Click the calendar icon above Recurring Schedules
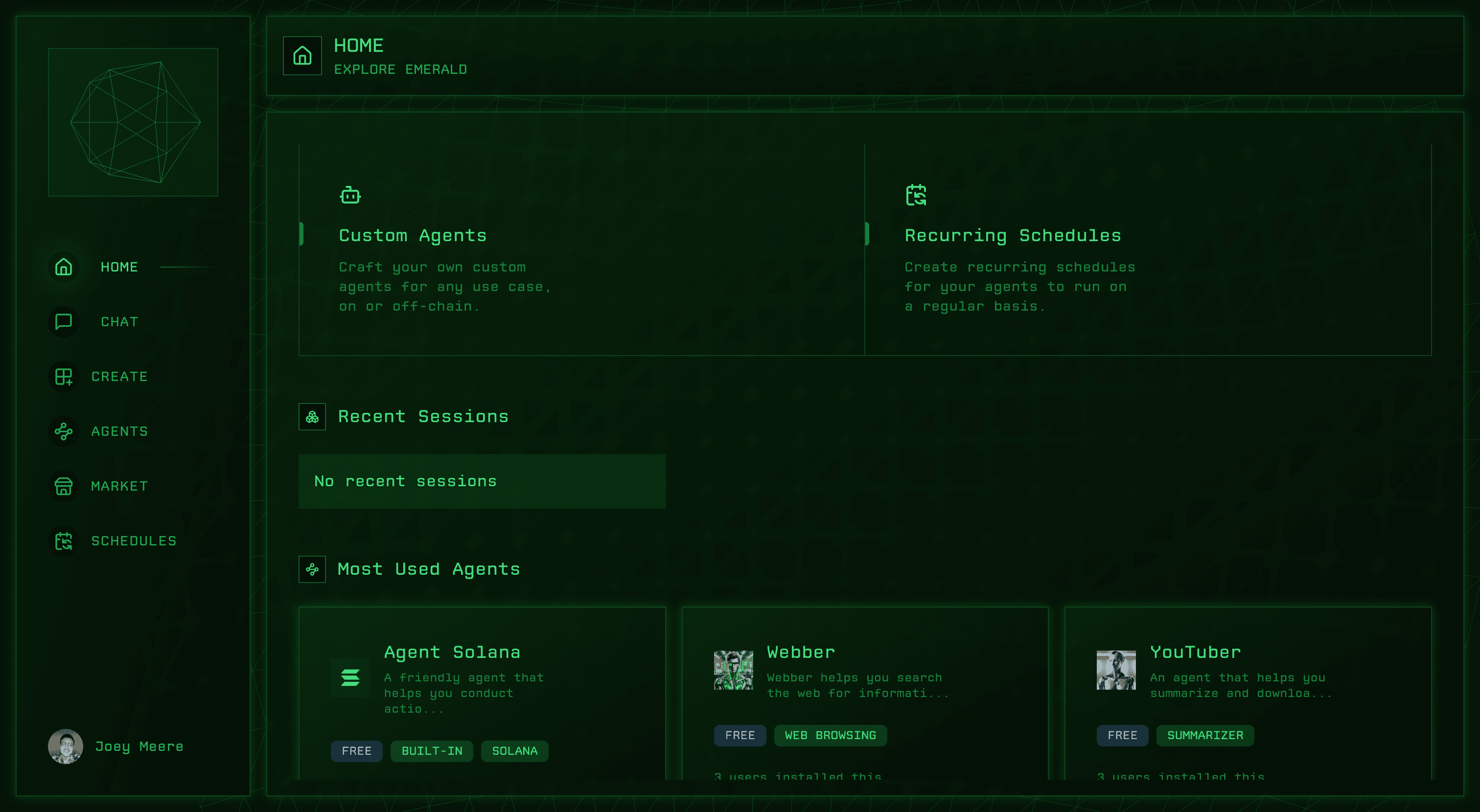This screenshot has width=1480, height=812. [x=916, y=195]
